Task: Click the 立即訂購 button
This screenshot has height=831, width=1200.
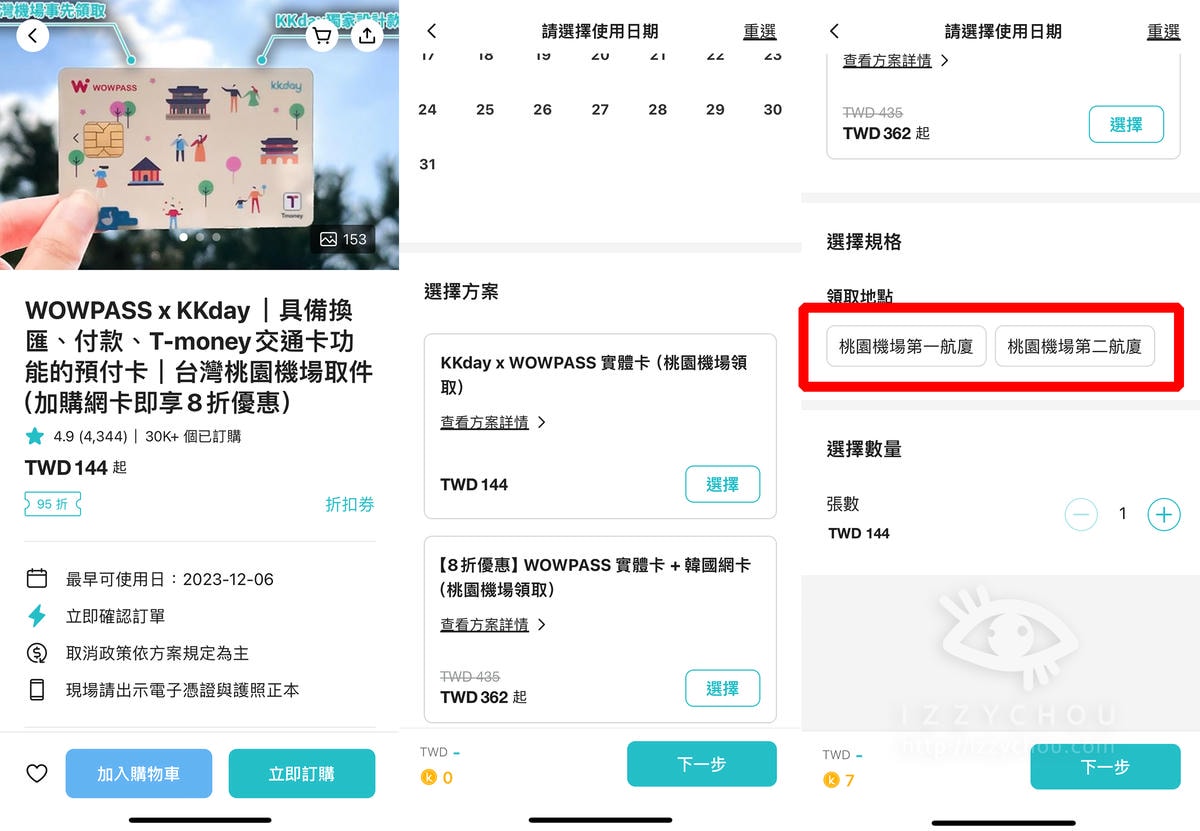Action: coord(302,773)
